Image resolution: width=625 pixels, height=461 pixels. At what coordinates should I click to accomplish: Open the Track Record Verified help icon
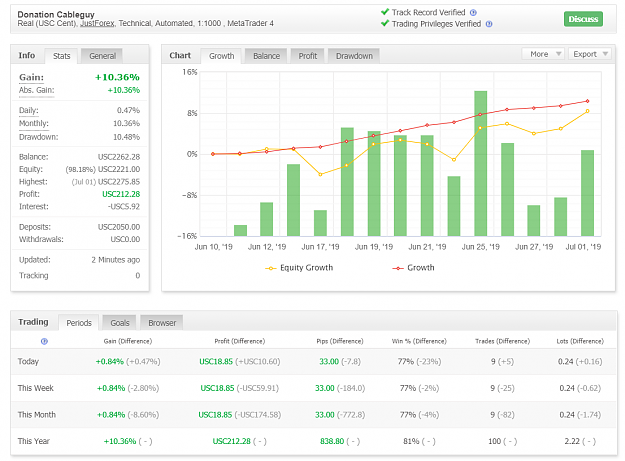(473, 13)
